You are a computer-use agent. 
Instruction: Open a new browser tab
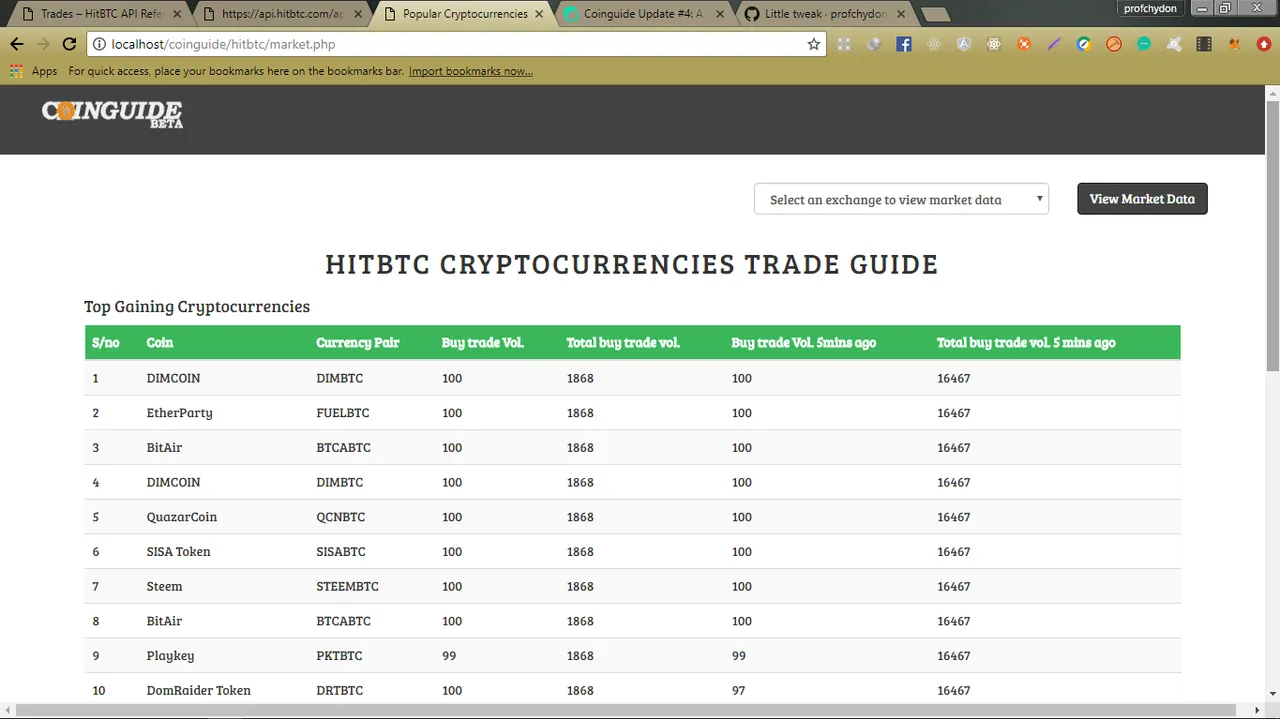point(935,15)
